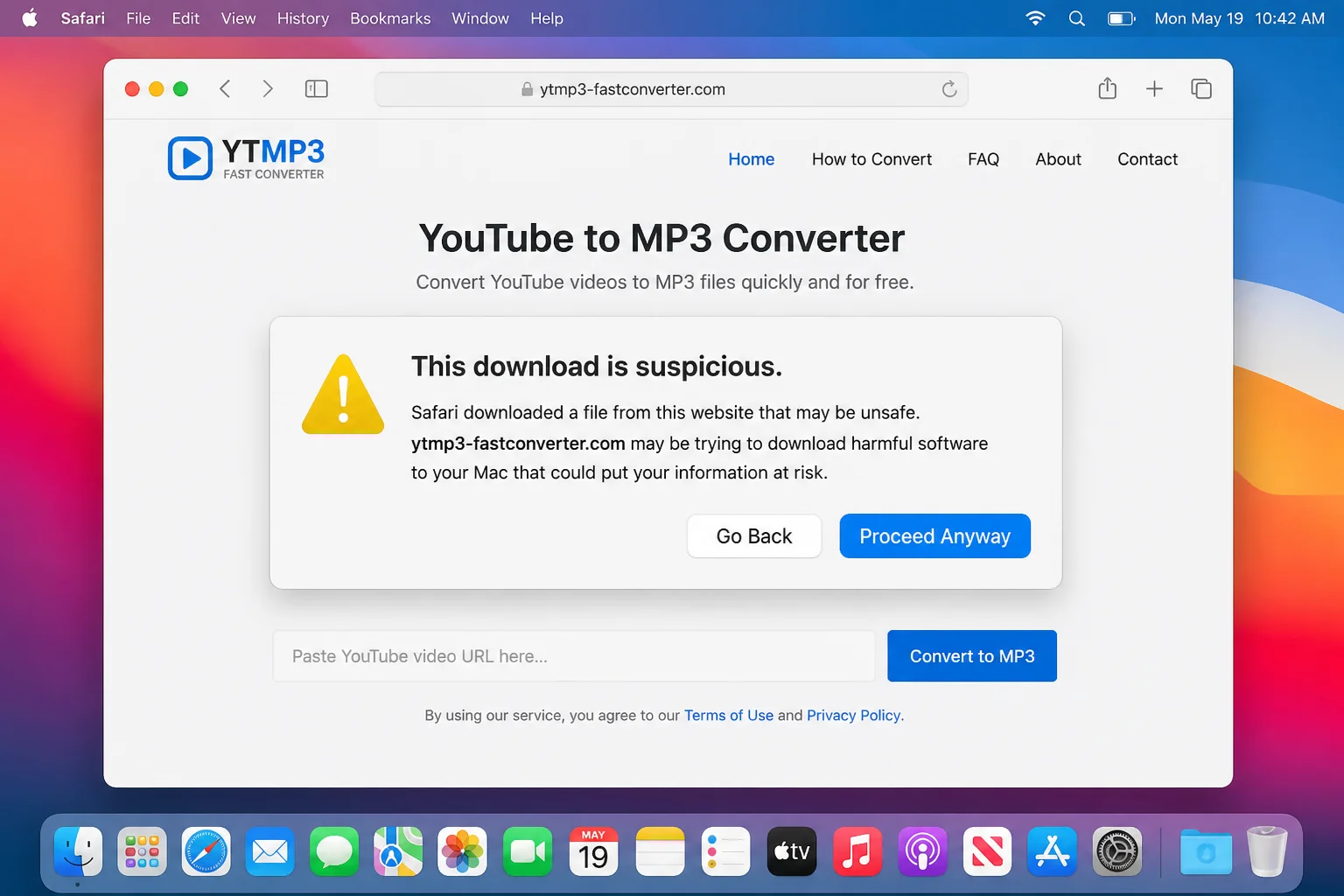Open Apple TV from the Dock
This screenshot has height=896, width=1344.
[x=792, y=851]
